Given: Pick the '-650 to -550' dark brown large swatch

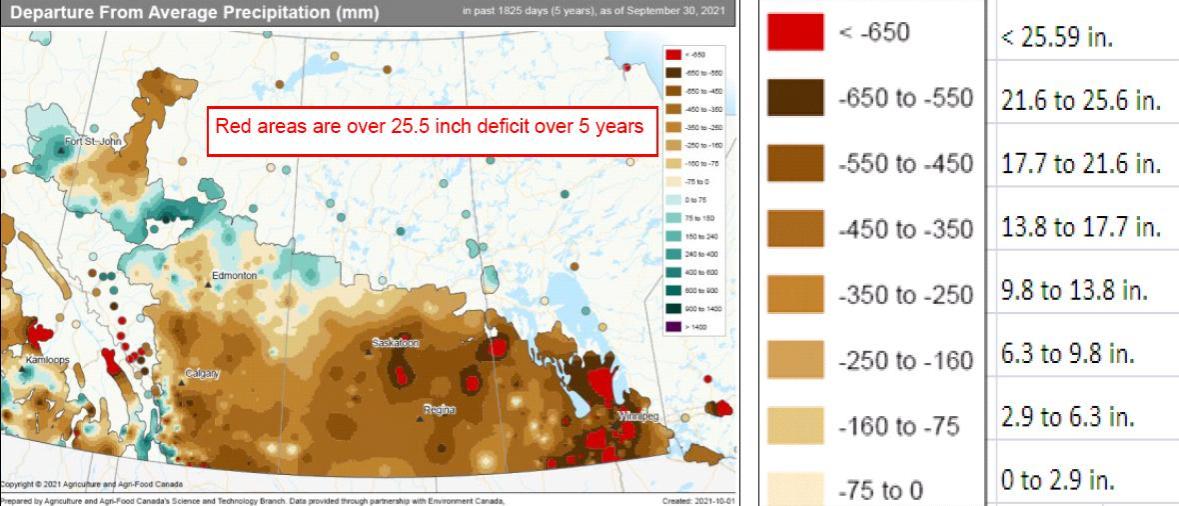Looking at the screenshot, I should [795, 97].
